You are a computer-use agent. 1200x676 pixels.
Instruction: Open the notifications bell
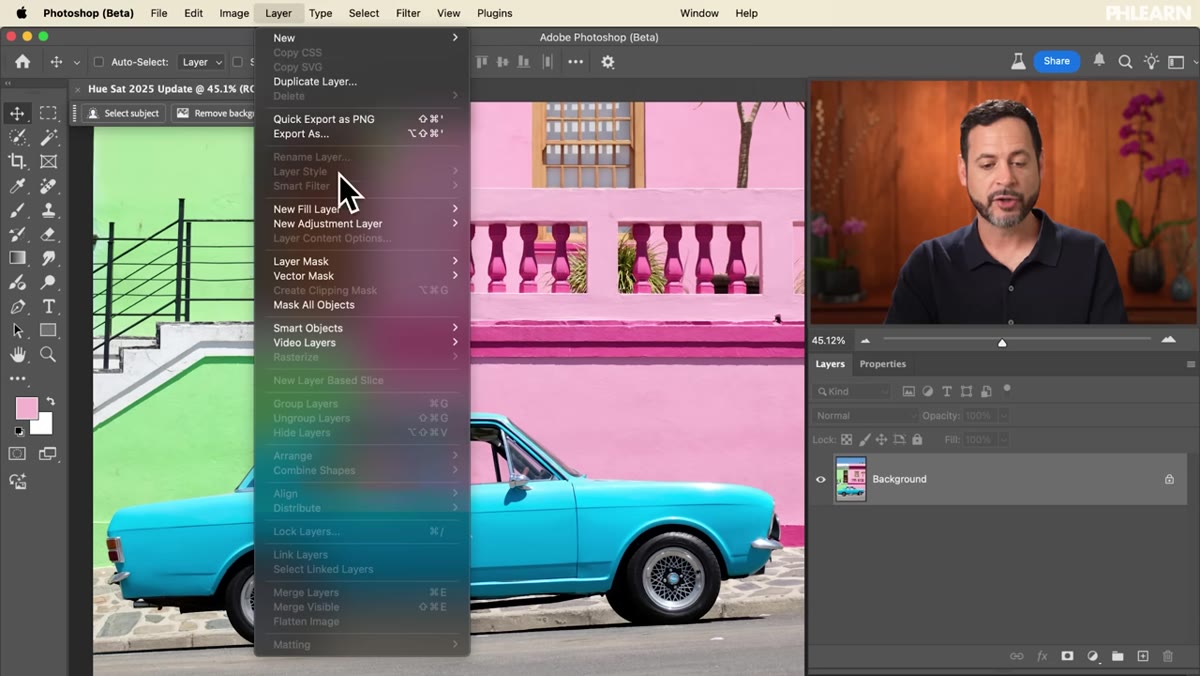(1099, 61)
